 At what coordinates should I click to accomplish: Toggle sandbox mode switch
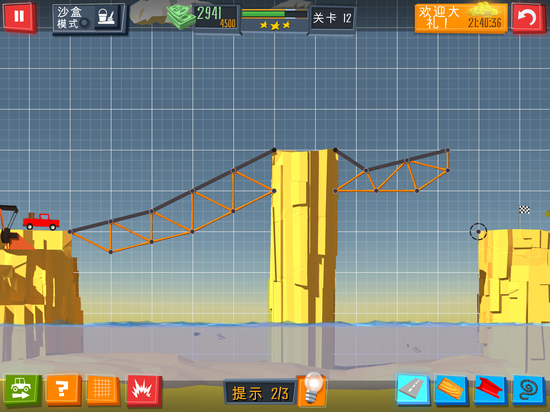click(85, 23)
